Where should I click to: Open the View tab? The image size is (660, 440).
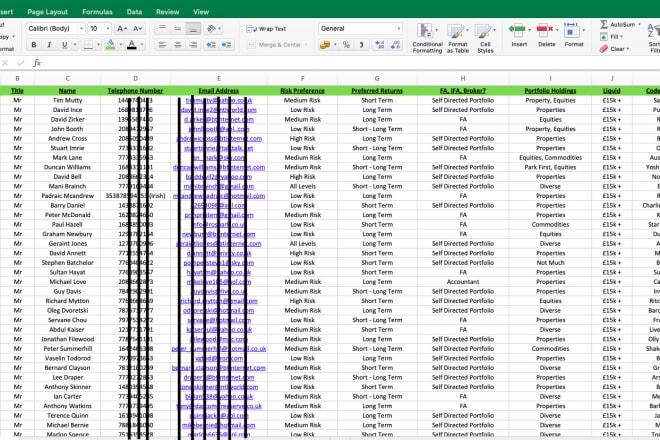coord(201,12)
